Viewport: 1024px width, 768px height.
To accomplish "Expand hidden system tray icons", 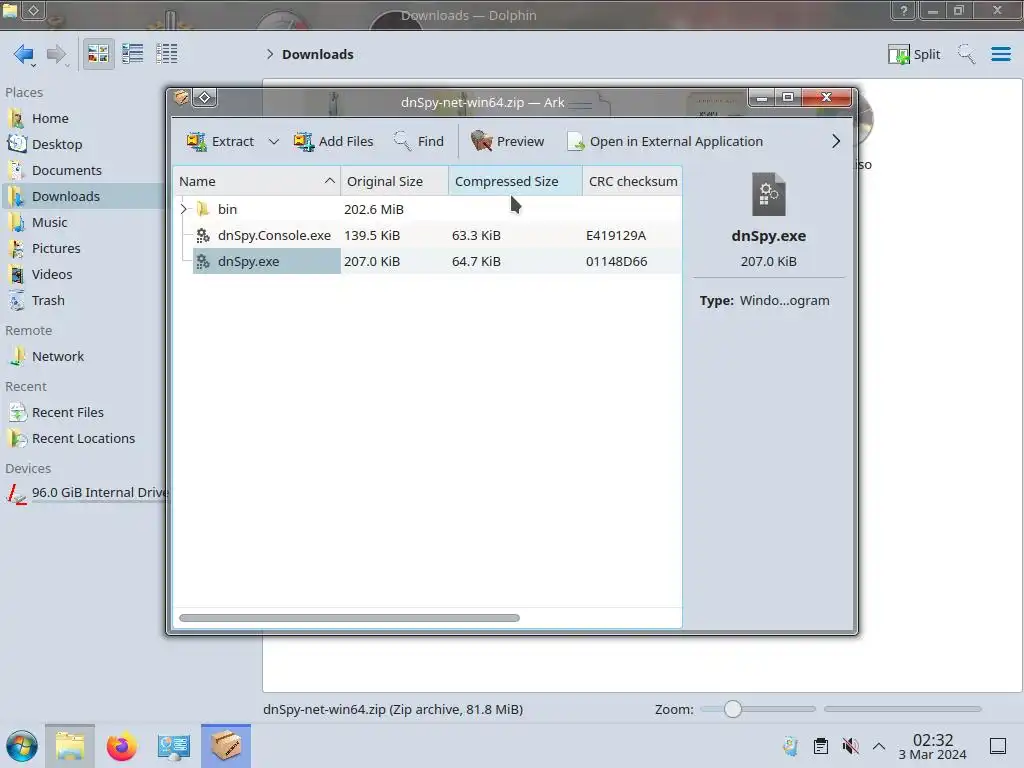I will (879, 746).
